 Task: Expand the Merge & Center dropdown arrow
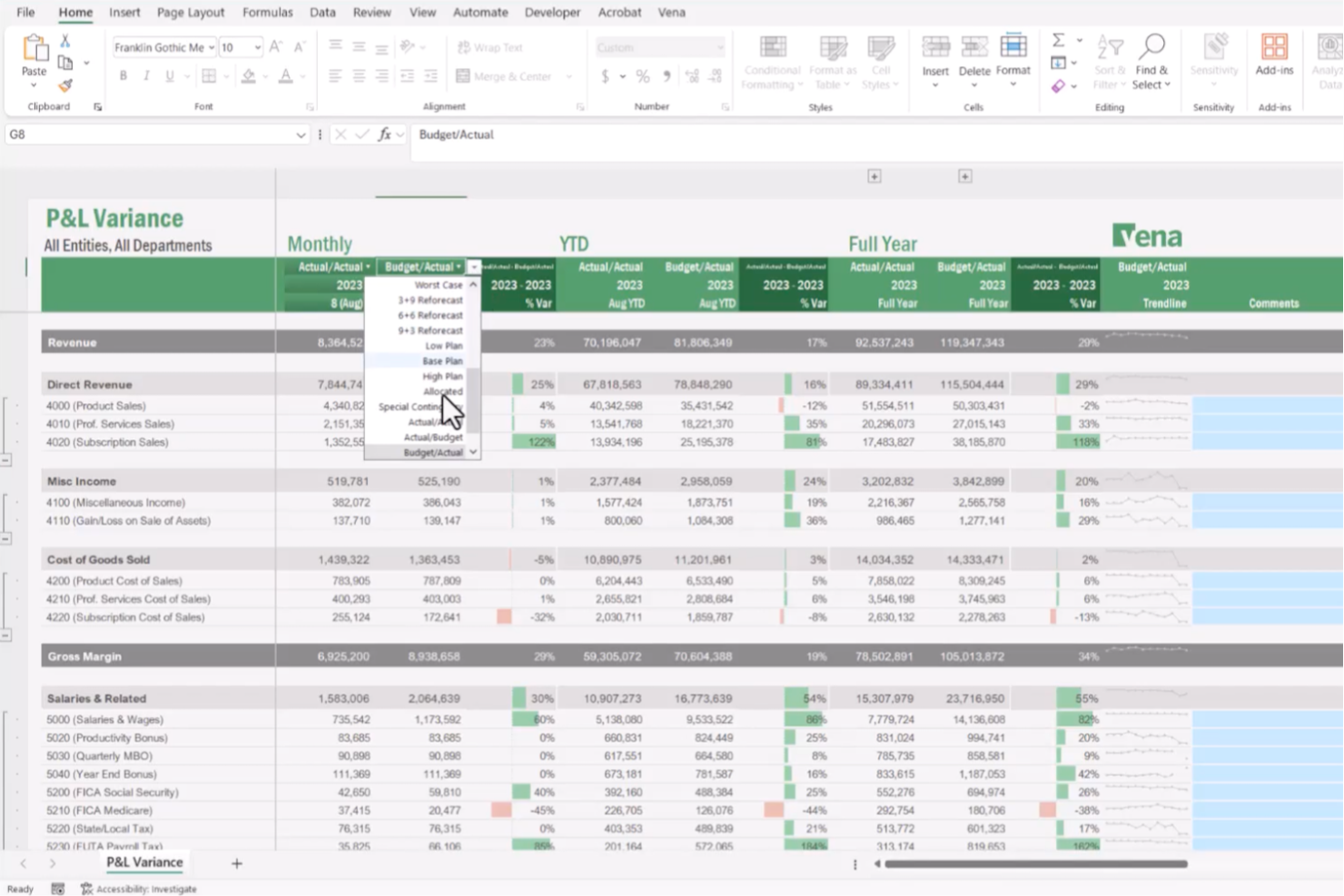coord(569,76)
